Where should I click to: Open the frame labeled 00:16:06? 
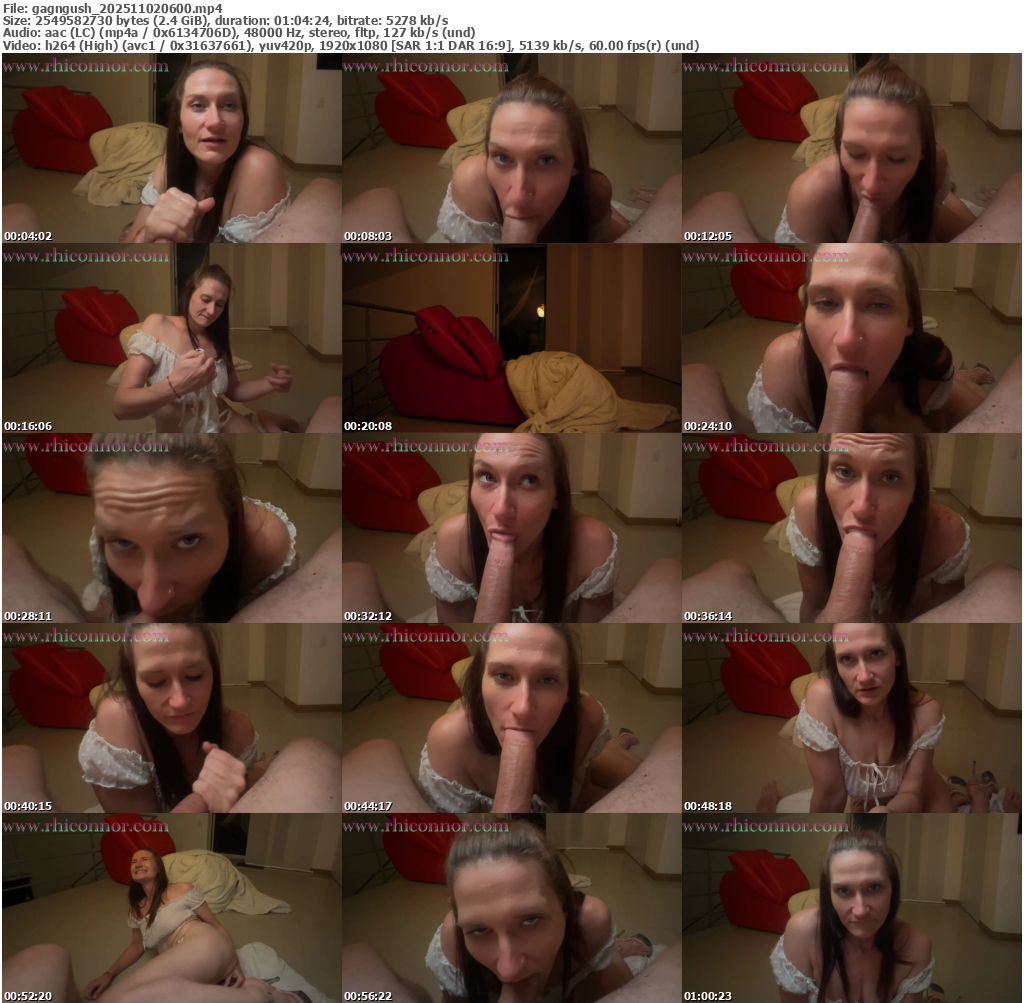[171, 339]
